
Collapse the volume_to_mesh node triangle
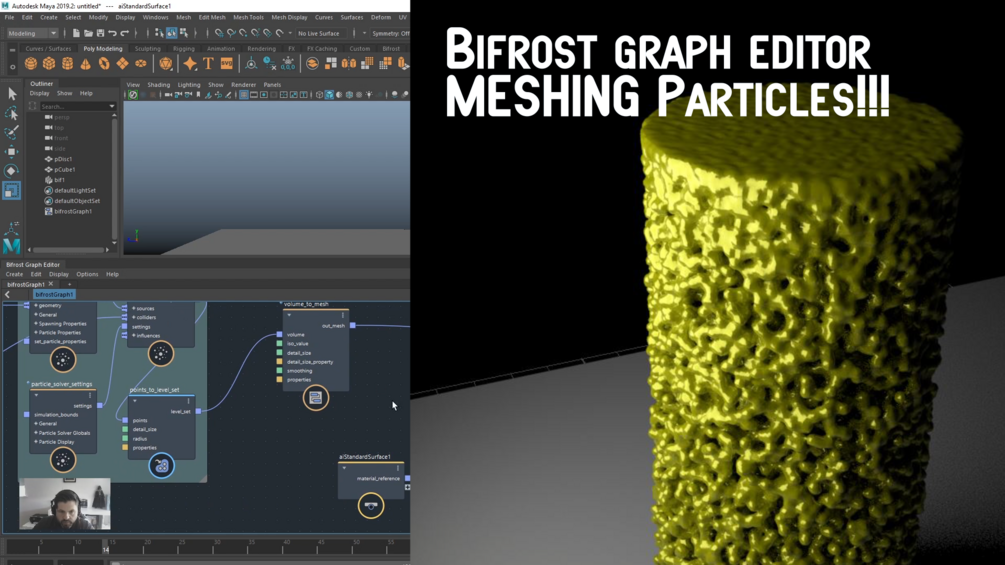289,315
